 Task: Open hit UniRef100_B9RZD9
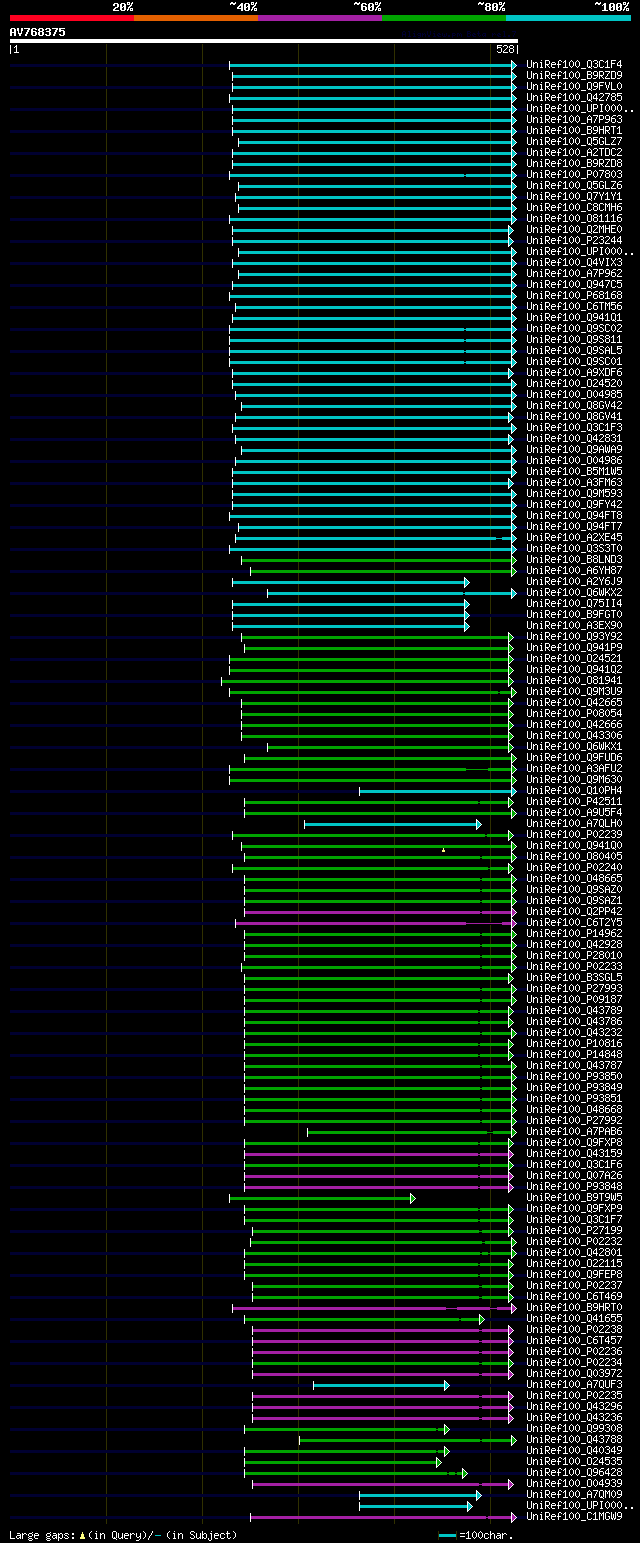tap(574, 75)
